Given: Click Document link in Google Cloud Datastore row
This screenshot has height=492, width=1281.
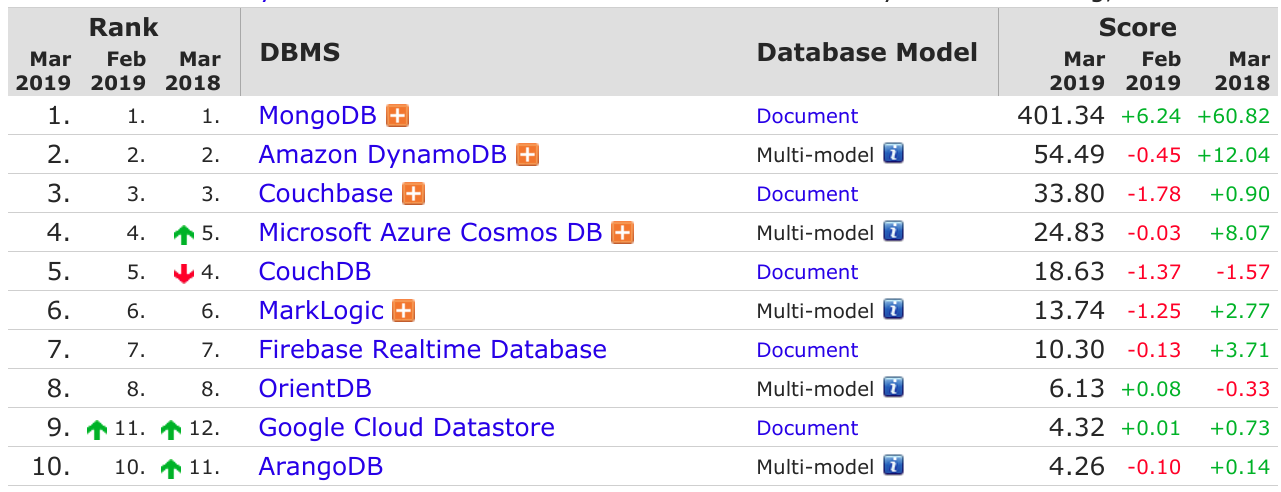Looking at the screenshot, I should tap(807, 428).
